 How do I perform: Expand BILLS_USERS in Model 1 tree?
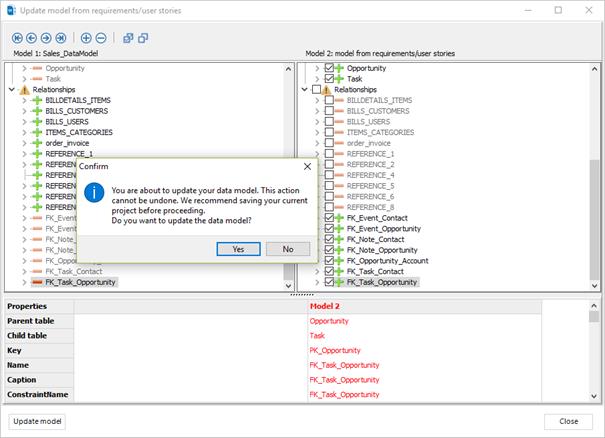pyautogui.click(x=24, y=122)
